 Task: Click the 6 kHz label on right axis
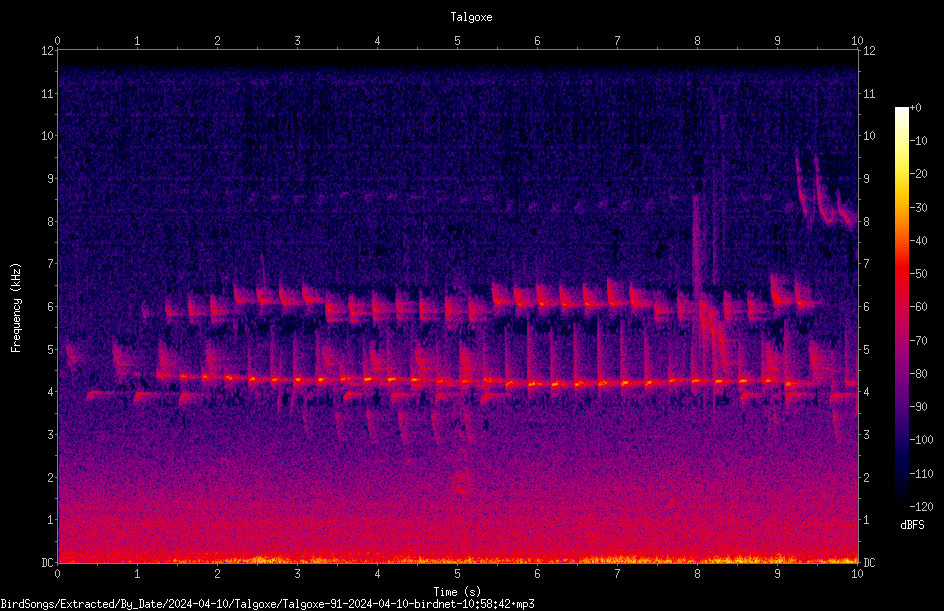click(x=866, y=307)
